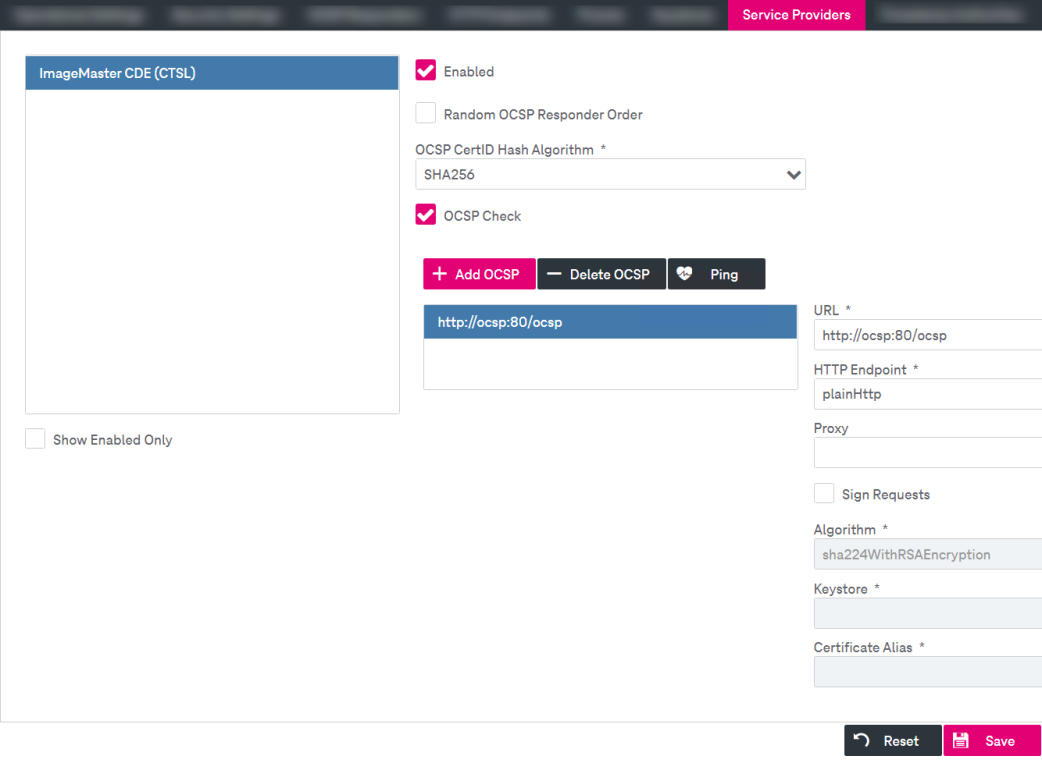Select http://ocsp:80/ocsp entry in OCSP list
1042x763 pixels.
[x=610, y=322]
